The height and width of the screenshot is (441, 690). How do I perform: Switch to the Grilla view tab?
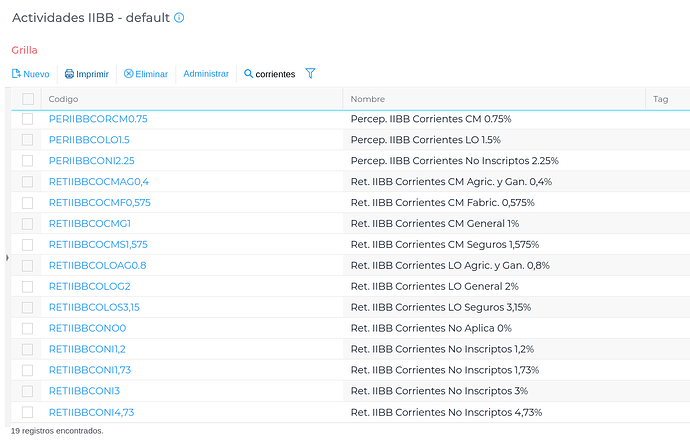(24, 50)
